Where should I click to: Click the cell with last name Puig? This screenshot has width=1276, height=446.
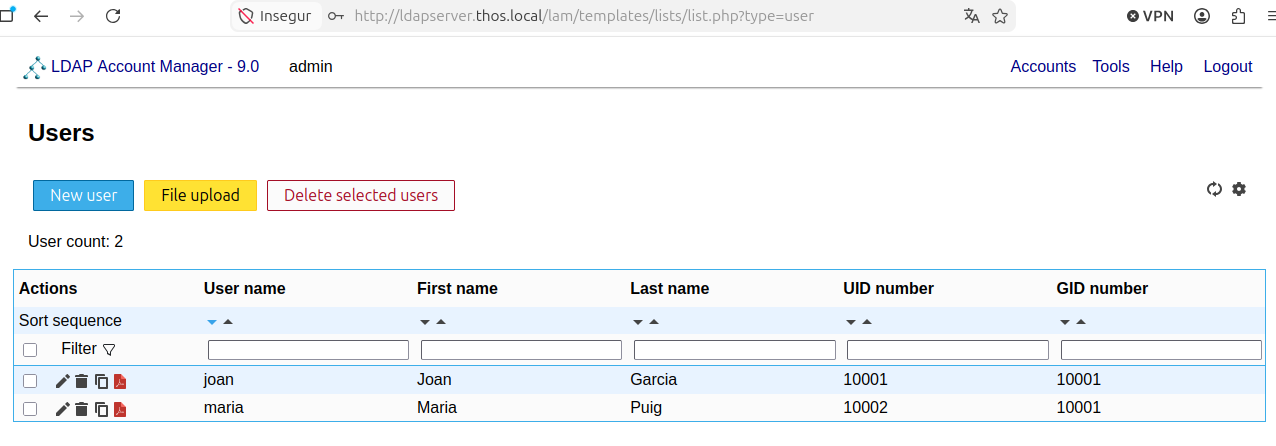pyautogui.click(x=646, y=408)
